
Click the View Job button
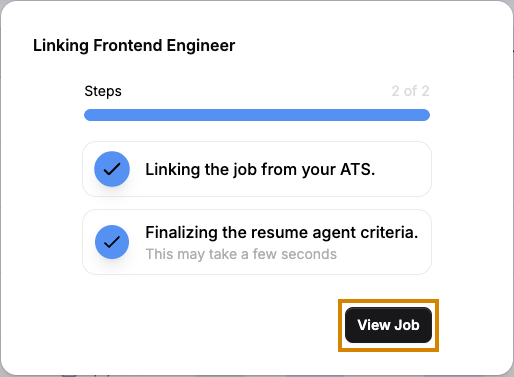pyautogui.click(x=388, y=325)
